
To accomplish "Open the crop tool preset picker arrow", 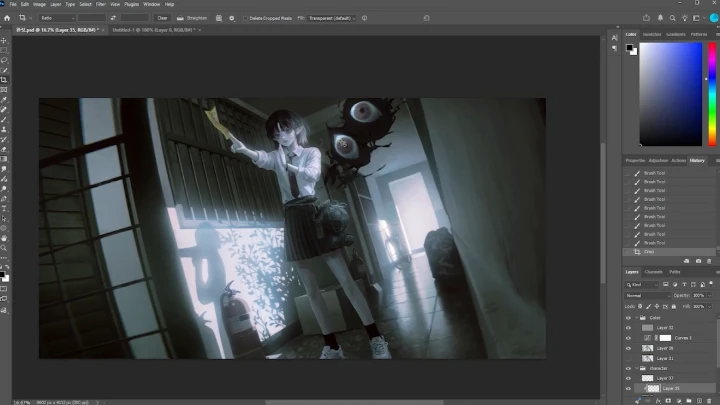I will (30, 18).
